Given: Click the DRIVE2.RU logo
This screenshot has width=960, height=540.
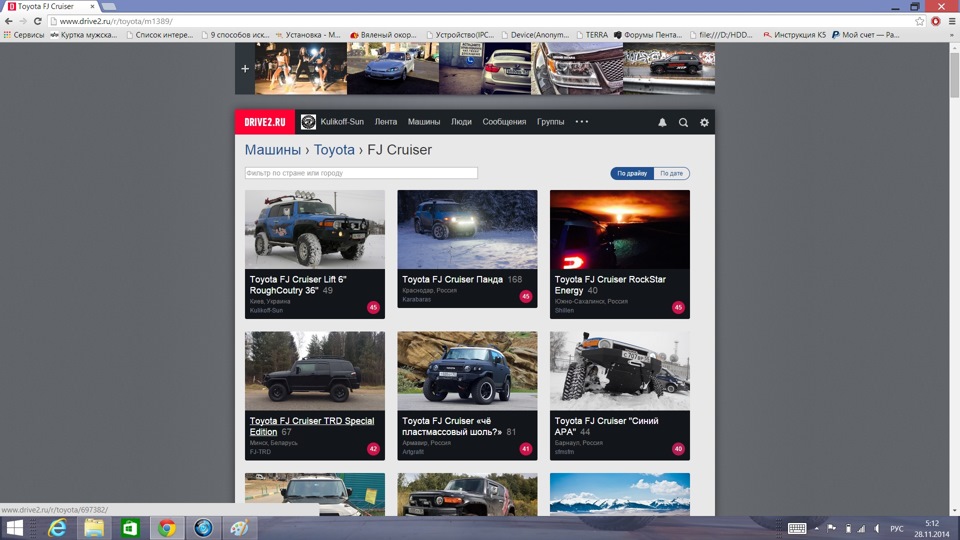Looking at the screenshot, I should [x=264, y=122].
